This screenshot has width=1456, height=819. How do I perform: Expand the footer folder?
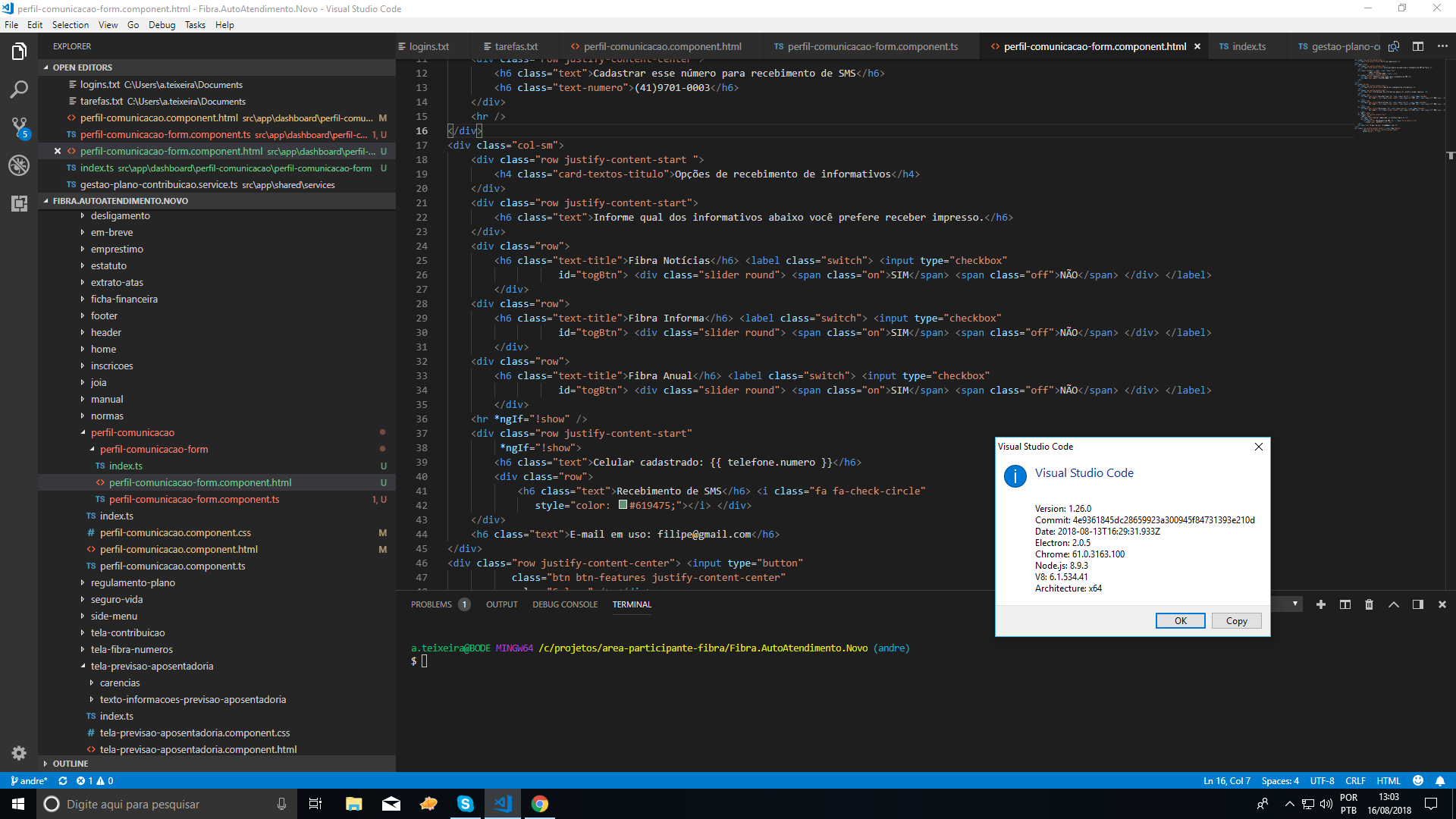point(104,315)
